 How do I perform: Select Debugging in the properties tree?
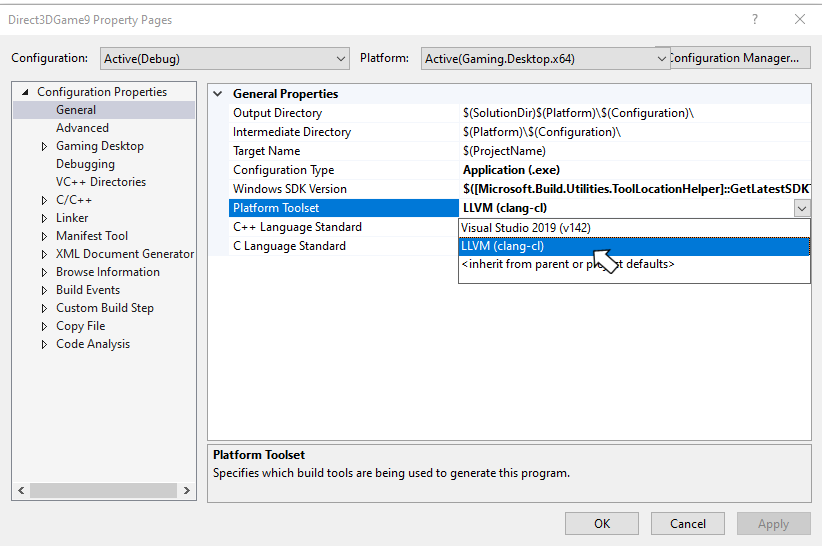(x=85, y=164)
